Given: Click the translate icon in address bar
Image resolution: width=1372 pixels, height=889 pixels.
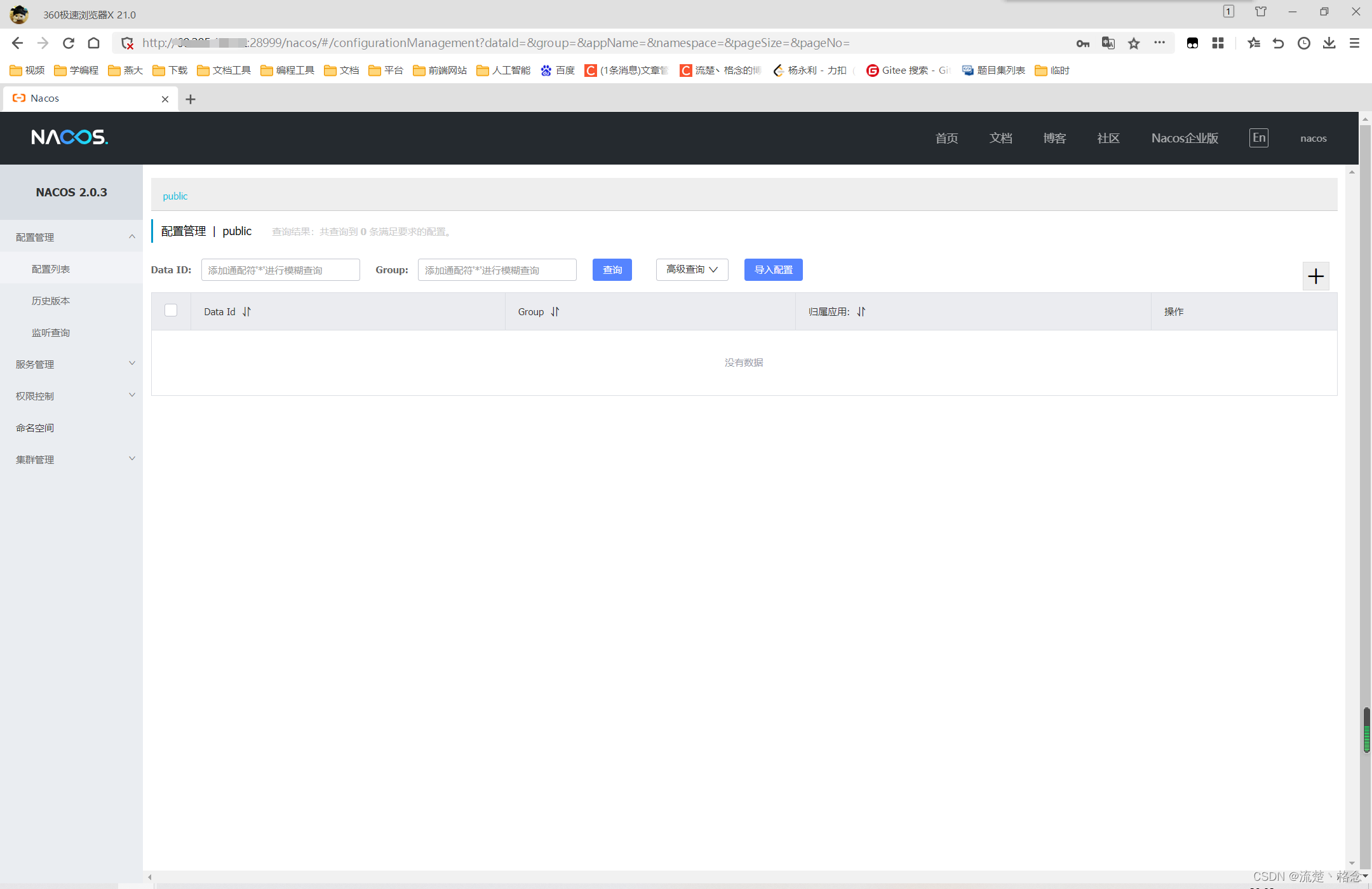Looking at the screenshot, I should pyautogui.click(x=1108, y=43).
